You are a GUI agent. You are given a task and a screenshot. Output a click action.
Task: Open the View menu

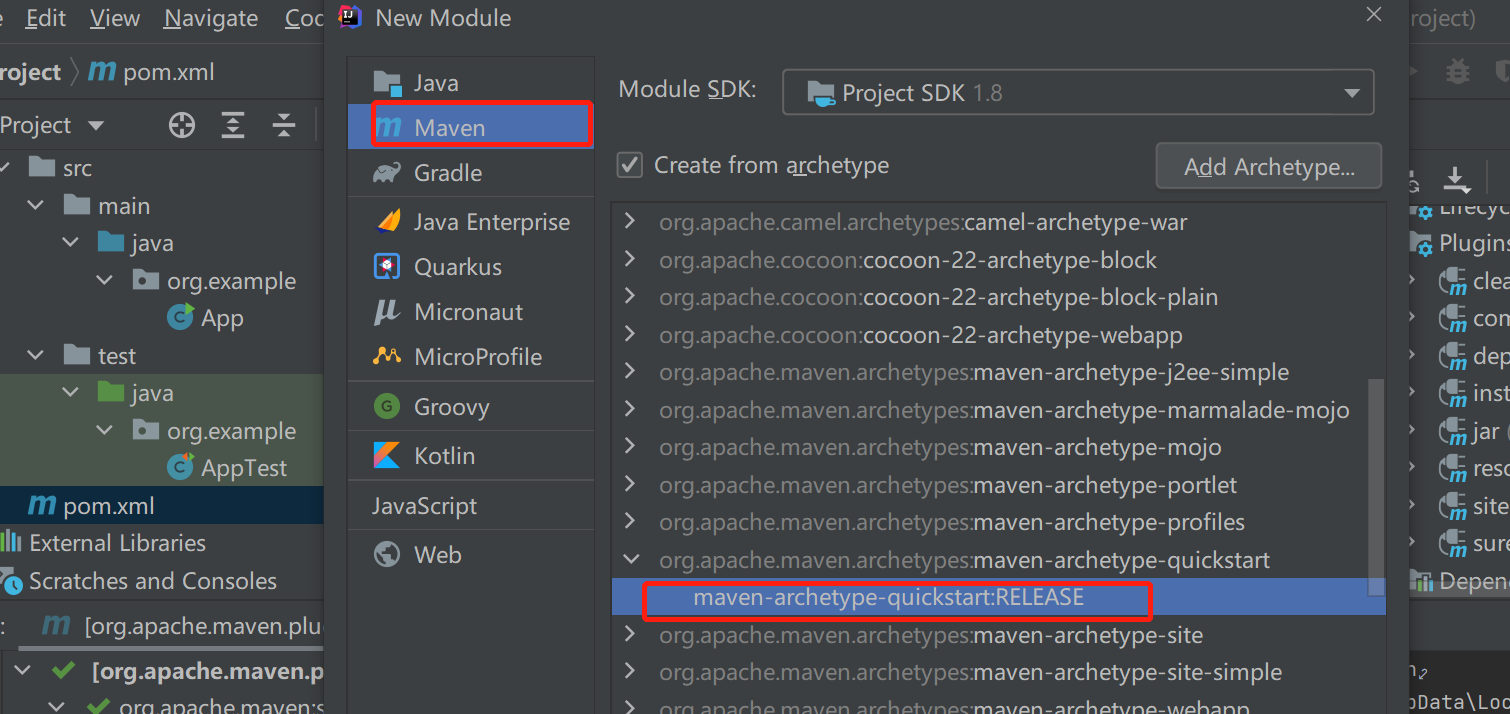click(115, 18)
